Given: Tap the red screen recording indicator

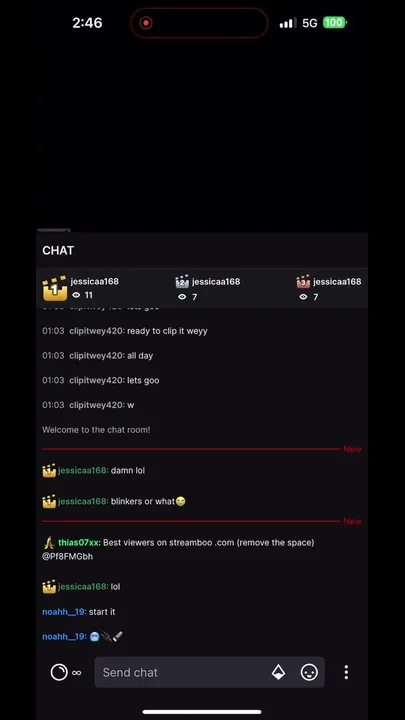Looking at the screenshot, I should [x=146, y=23].
